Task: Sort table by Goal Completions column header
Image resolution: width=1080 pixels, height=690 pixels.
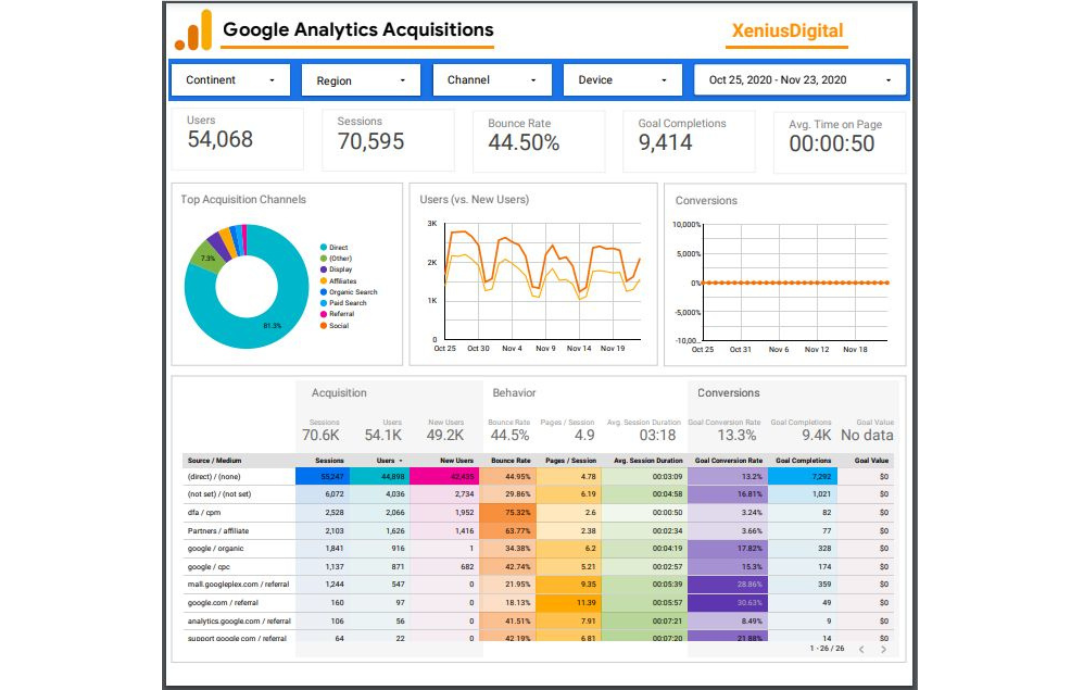Action: [803, 460]
